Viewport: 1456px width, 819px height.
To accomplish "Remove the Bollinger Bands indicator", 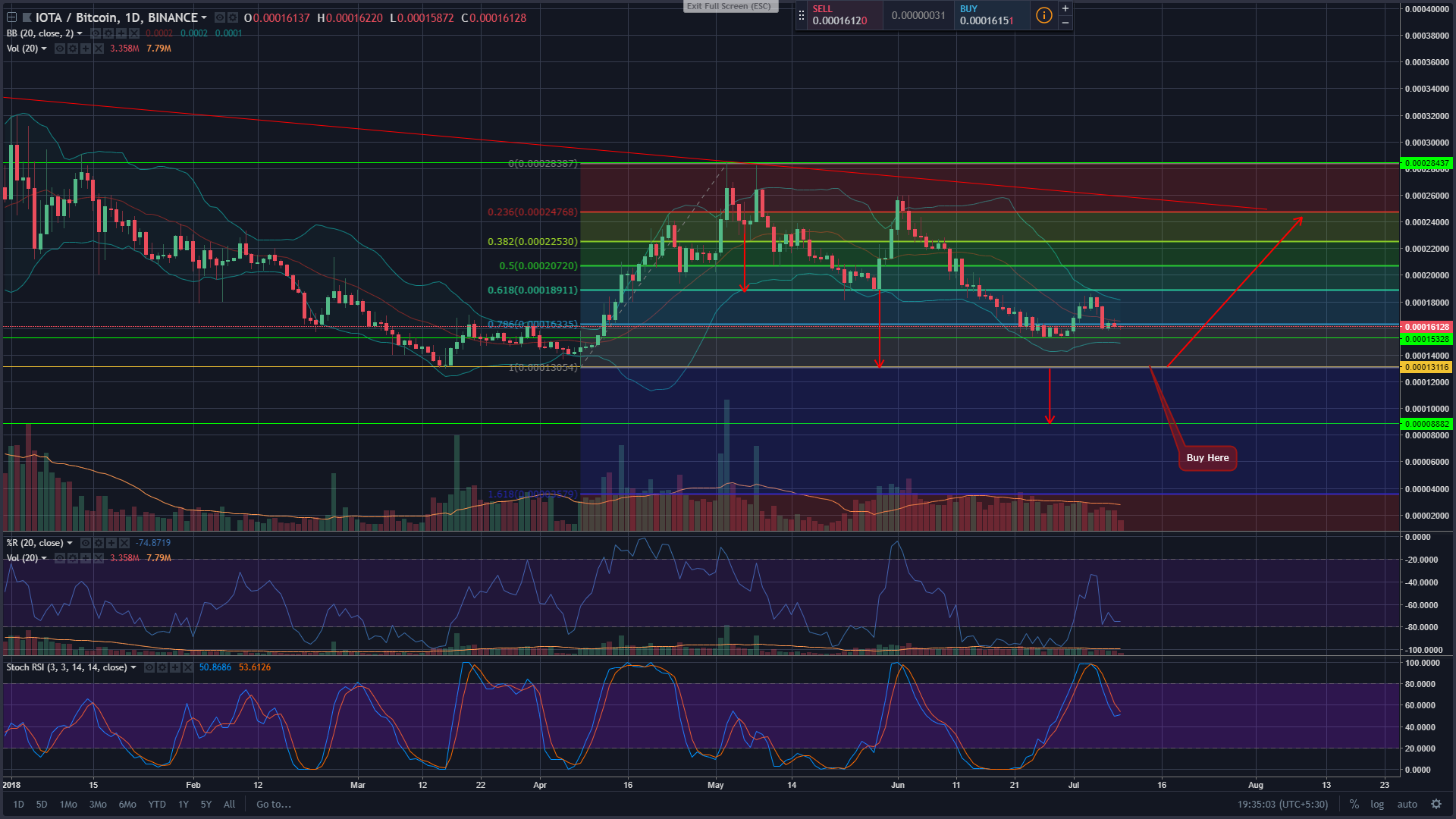I will [x=134, y=33].
